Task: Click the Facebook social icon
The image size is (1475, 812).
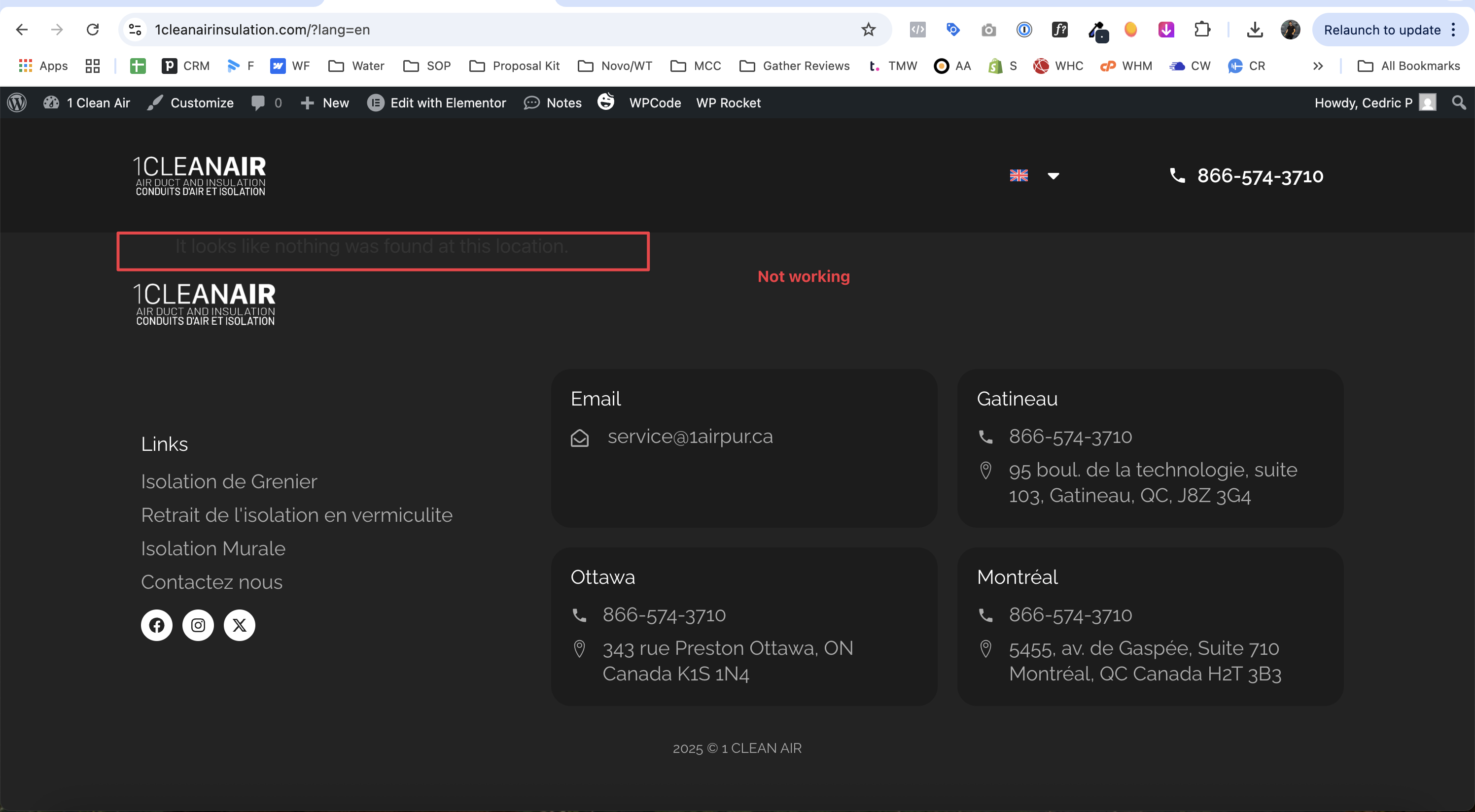Action: [x=156, y=625]
